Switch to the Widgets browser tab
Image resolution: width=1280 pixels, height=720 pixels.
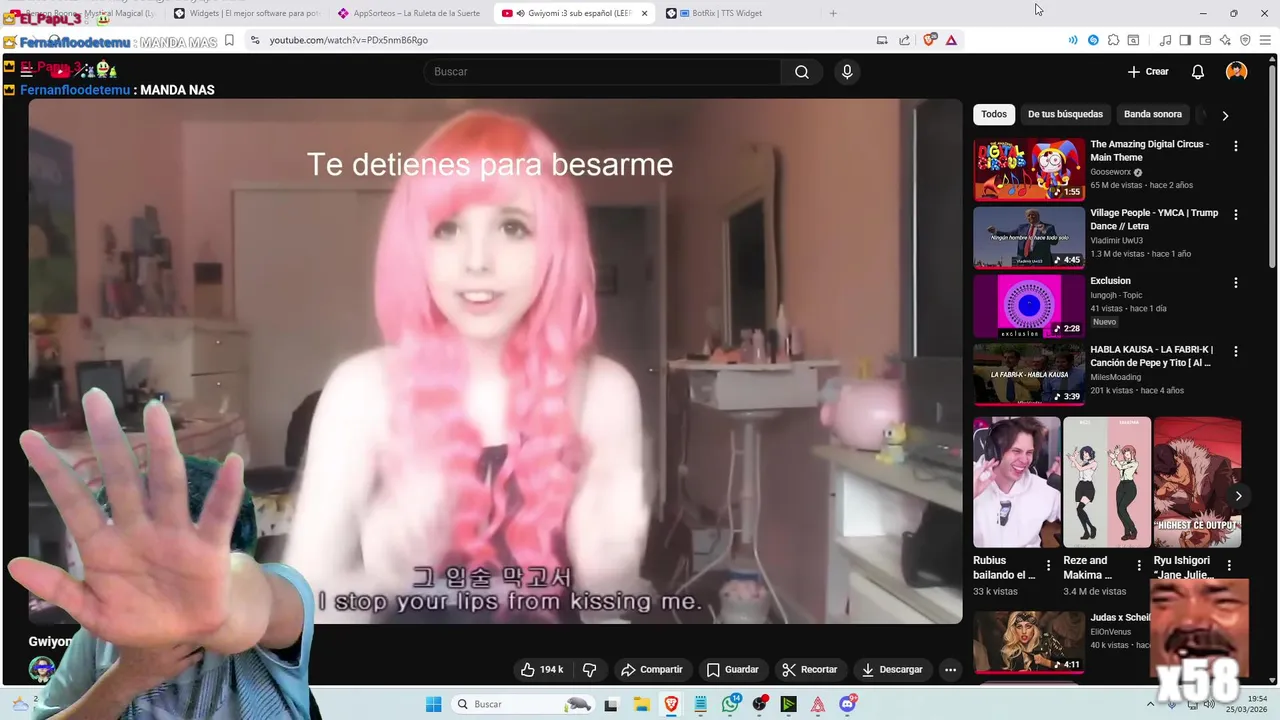click(x=246, y=13)
